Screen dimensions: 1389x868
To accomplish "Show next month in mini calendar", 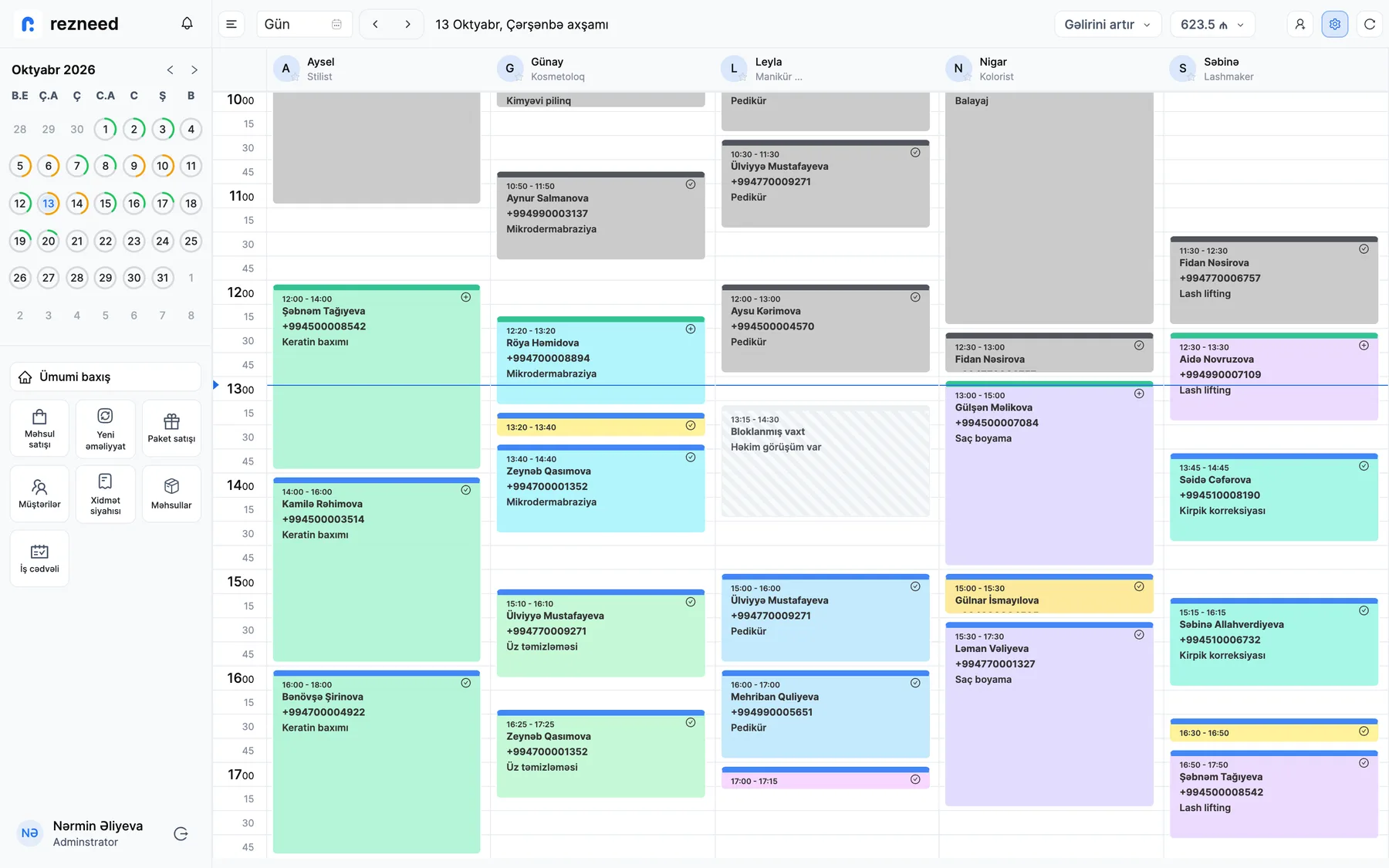I will 194,70.
